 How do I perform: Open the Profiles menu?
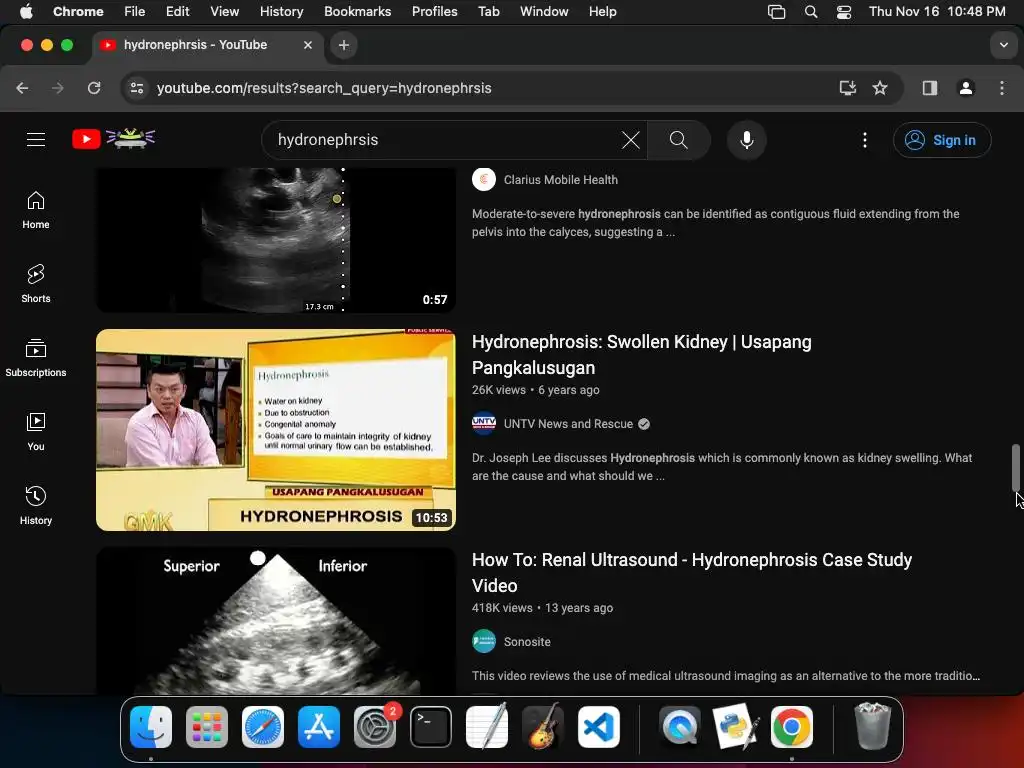click(434, 12)
